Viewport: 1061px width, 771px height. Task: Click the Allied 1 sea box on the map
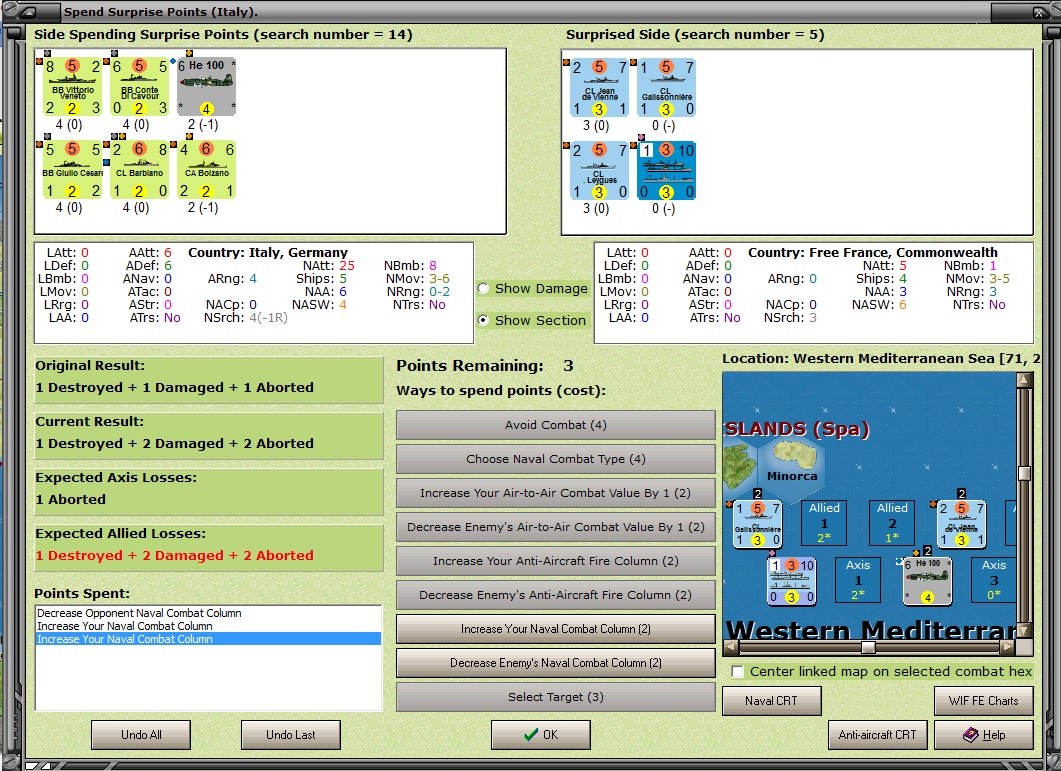pos(824,523)
